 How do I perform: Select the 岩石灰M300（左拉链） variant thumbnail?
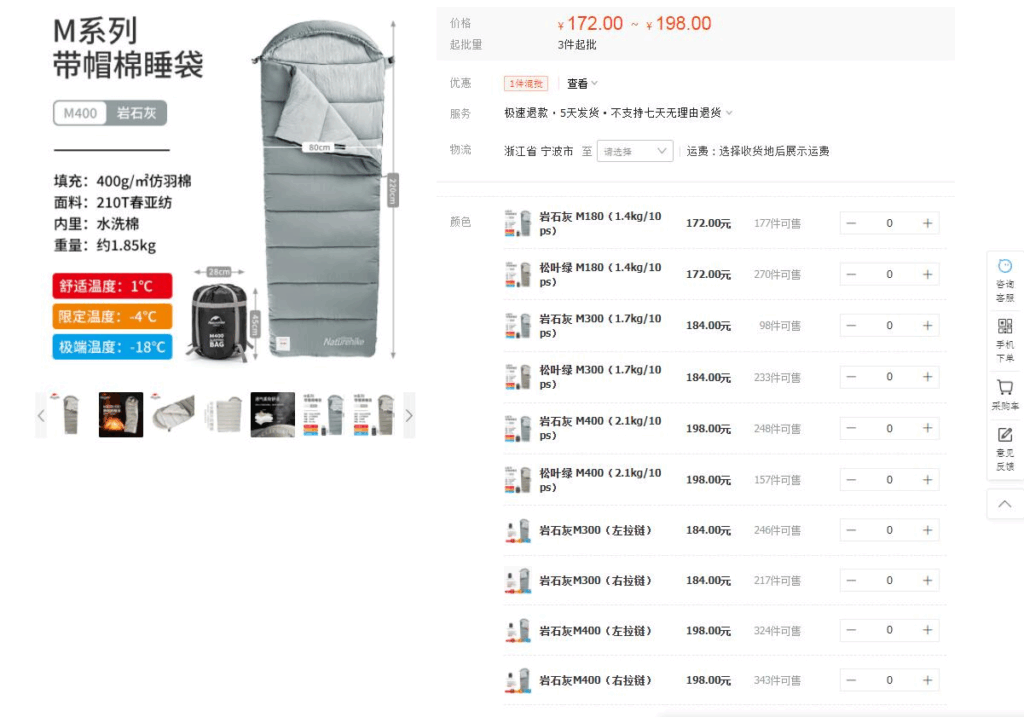pos(518,530)
